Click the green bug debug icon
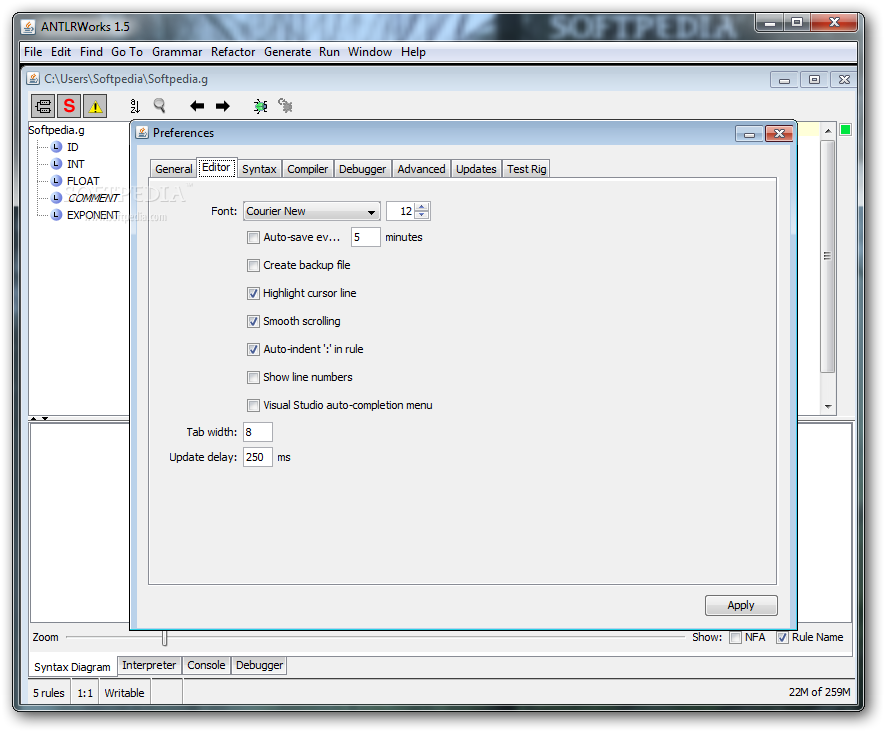This screenshot has width=885, height=732. tap(260, 106)
